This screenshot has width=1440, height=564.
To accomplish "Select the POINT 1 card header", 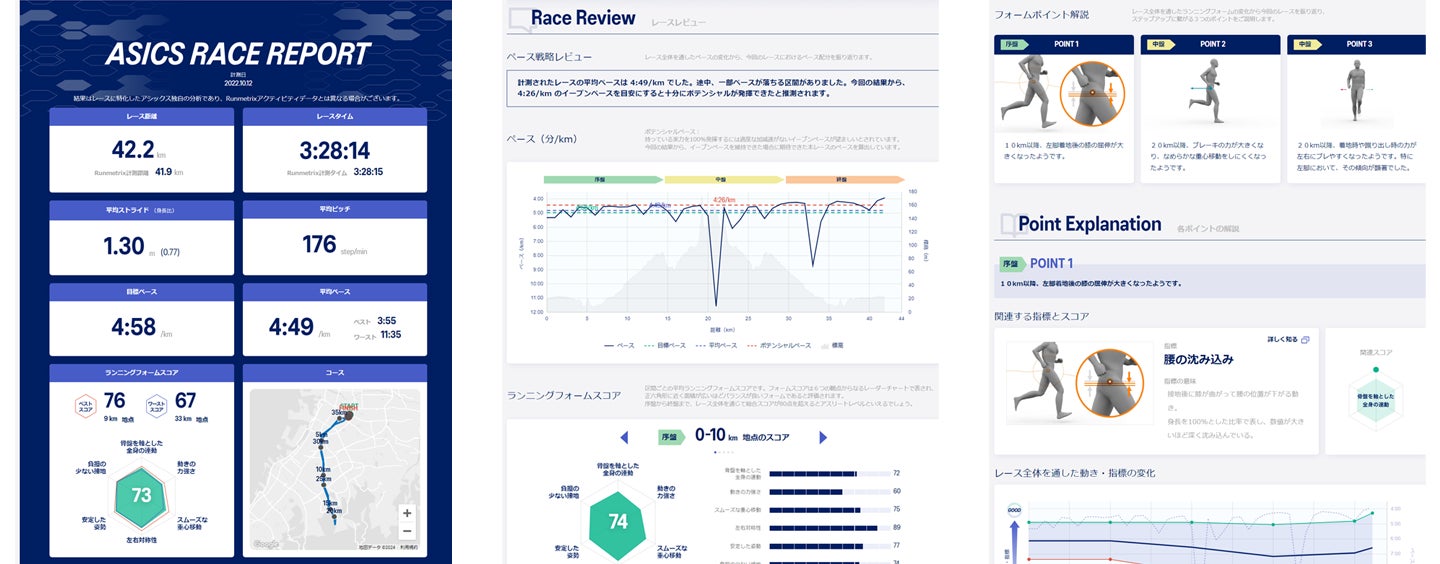I will point(1064,44).
